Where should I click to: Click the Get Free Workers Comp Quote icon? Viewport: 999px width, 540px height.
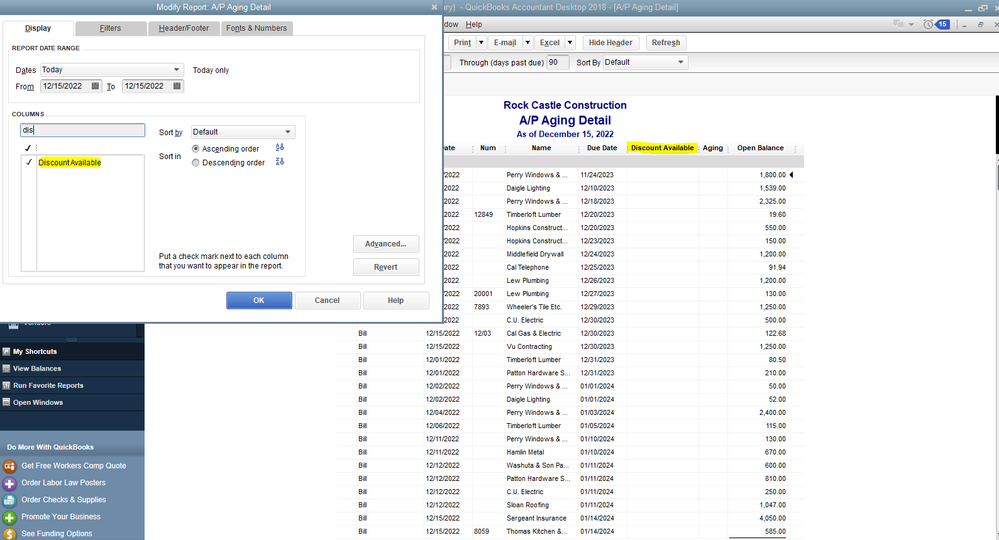(9, 466)
